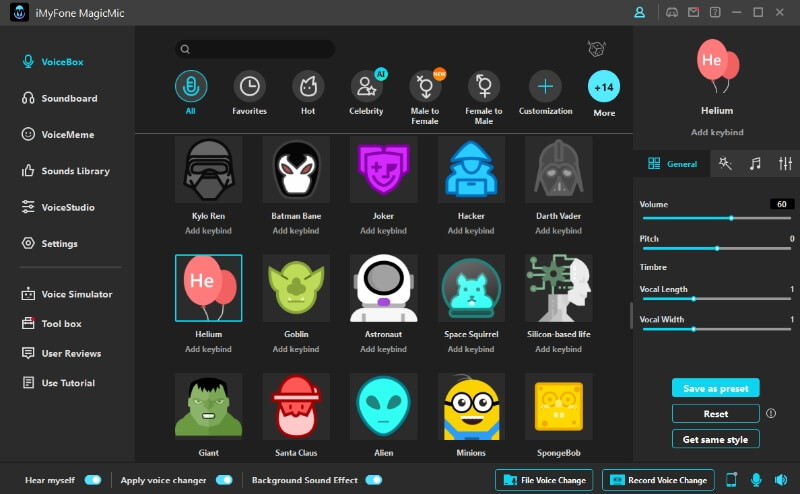800x494 pixels.
Task: Open Sounds Library in sidebar
Action: (65, 171)
